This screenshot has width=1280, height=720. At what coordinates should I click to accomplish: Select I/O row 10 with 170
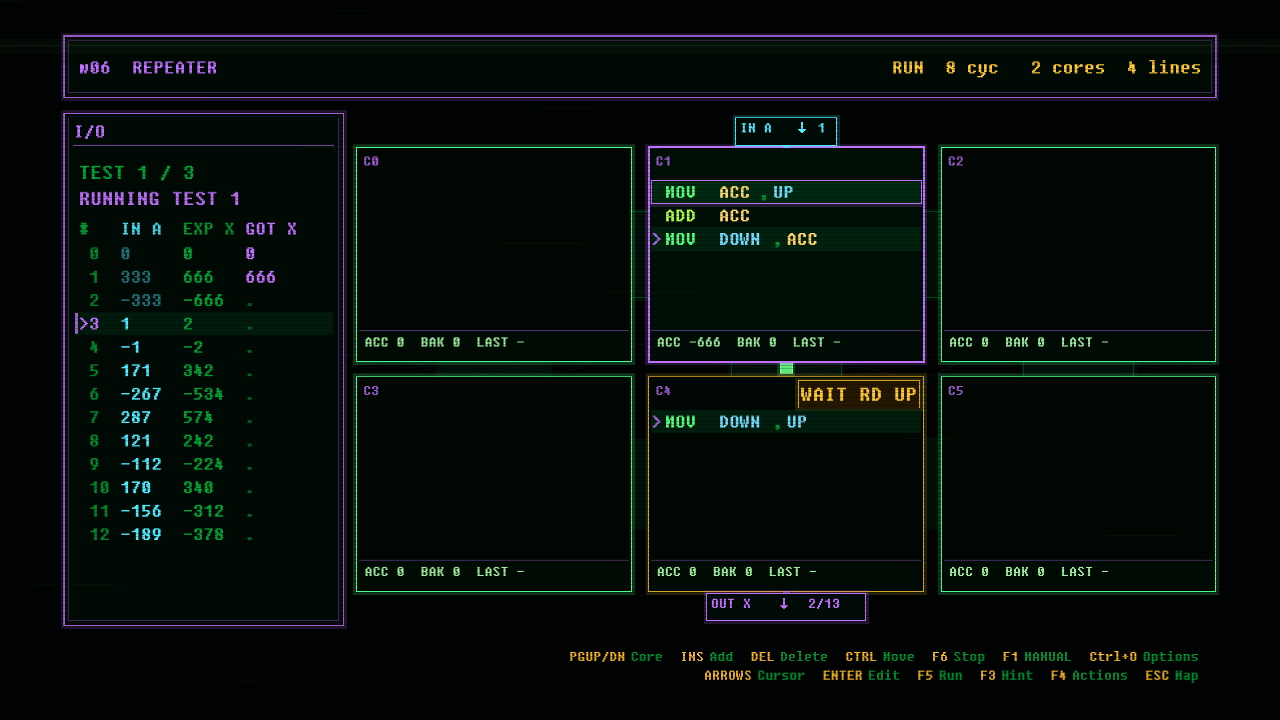click(204, 488)
